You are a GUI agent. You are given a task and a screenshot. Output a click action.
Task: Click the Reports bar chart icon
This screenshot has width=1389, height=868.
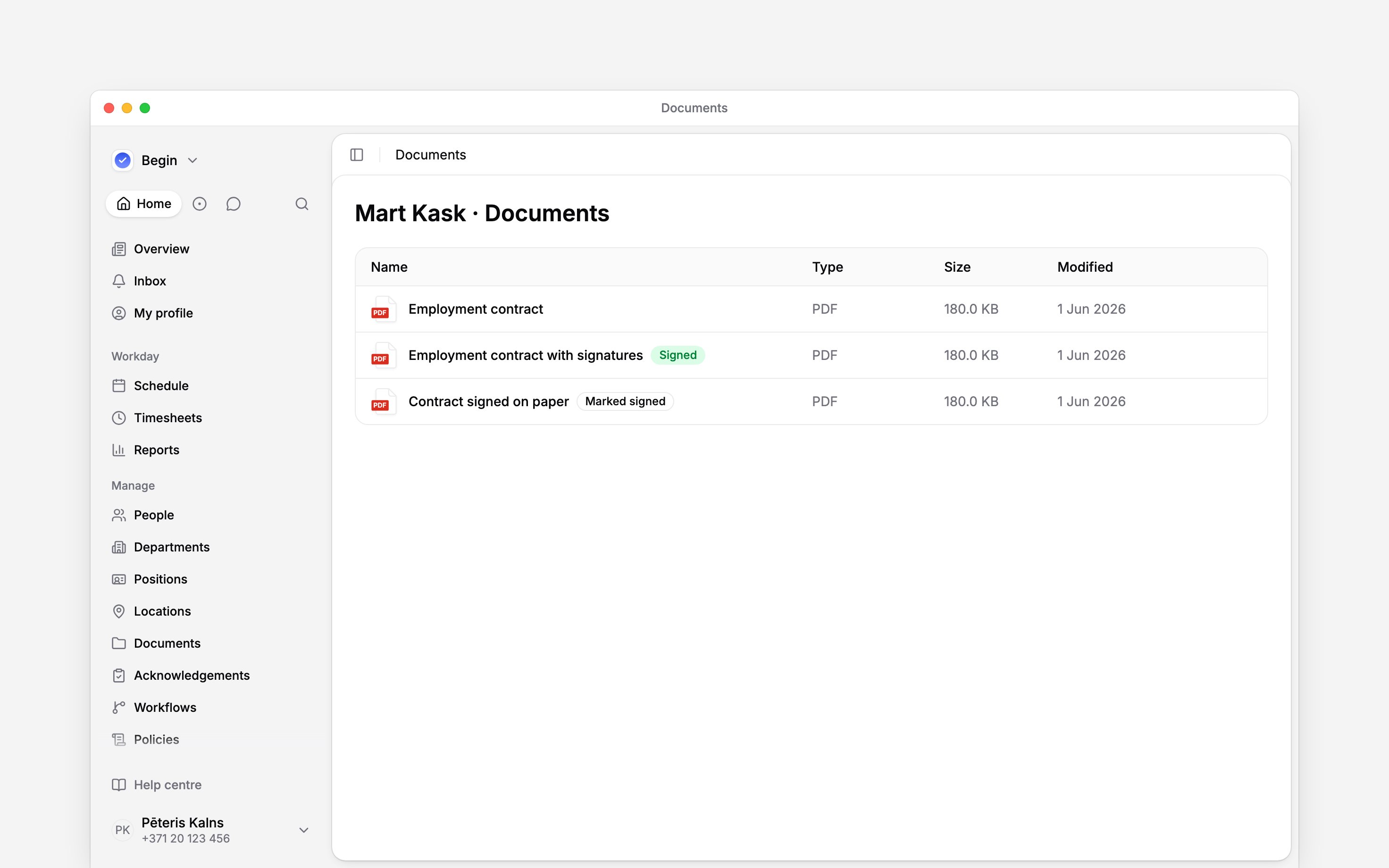[119, 450]
